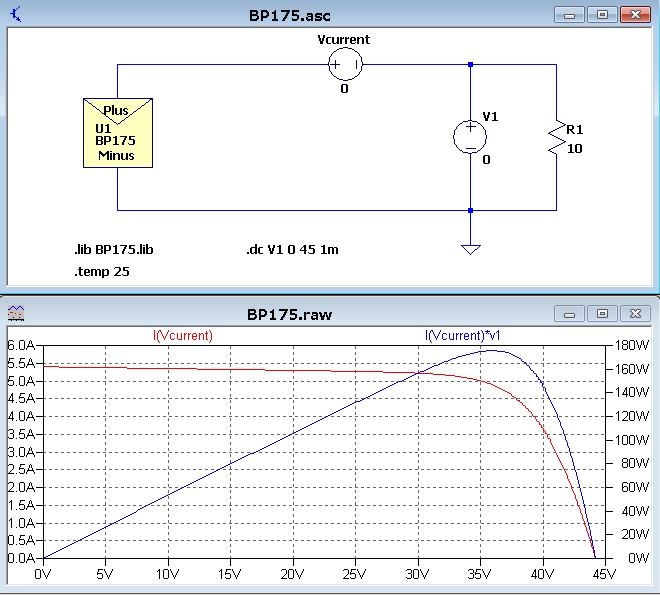The image size is (660, 596).
Task: Minimize the BP175.raw window
Action: click(x=570, y=314)
